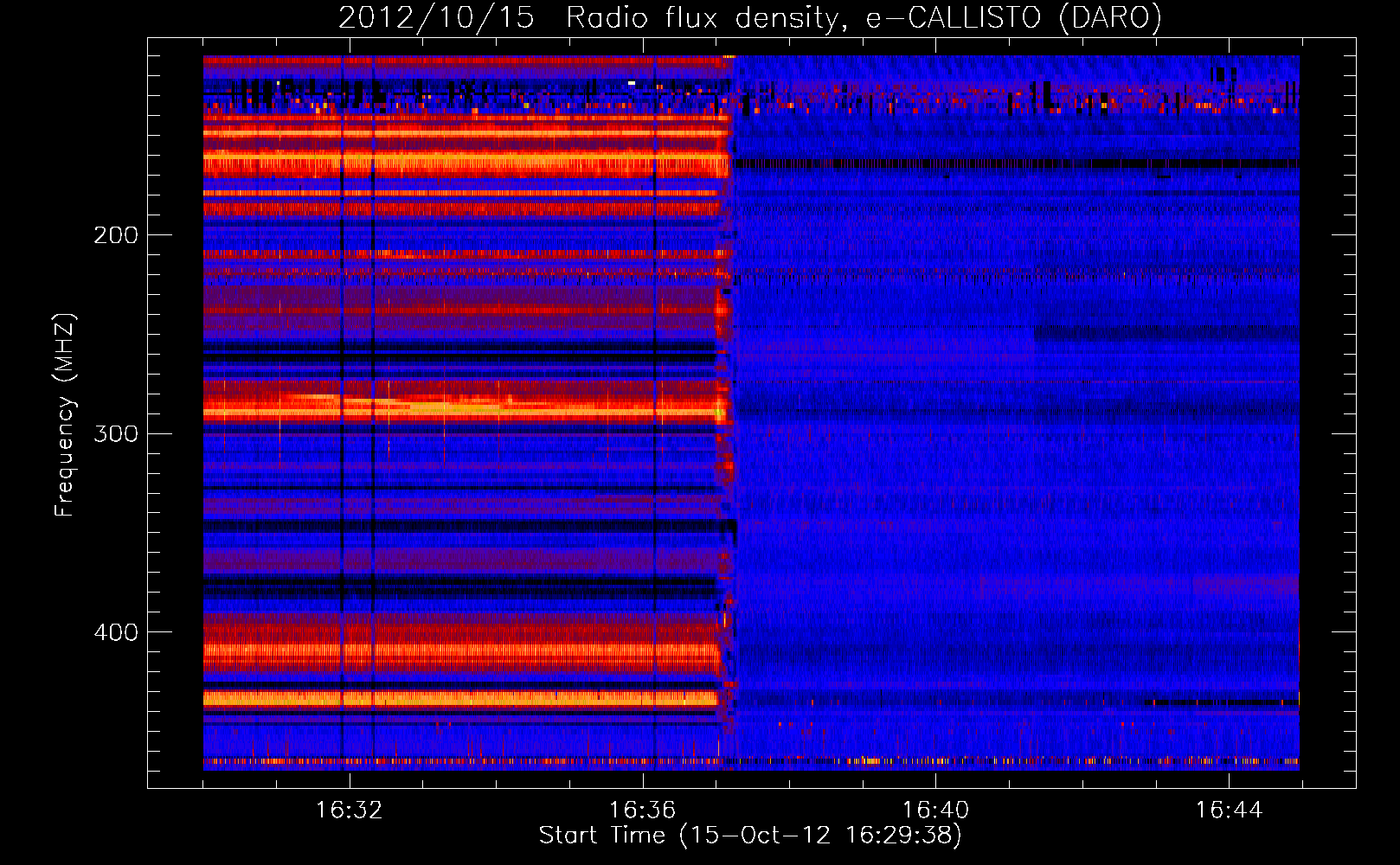The width and height of the screenshot is (1400, 865).
Task: Click the 16:36 time tick label
Action: [x=643, y=811]
